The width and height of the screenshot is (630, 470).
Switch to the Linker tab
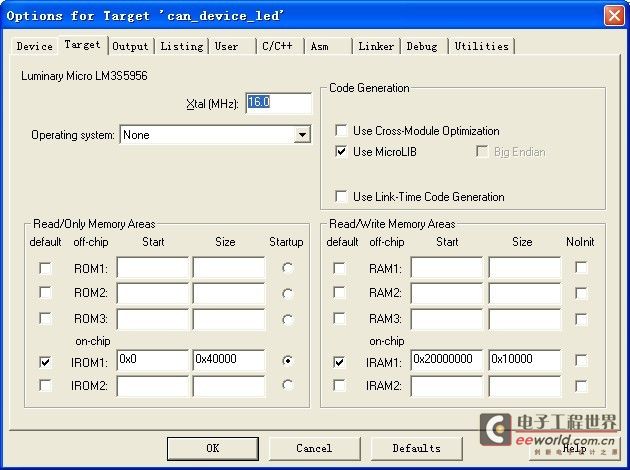[376, 46]
